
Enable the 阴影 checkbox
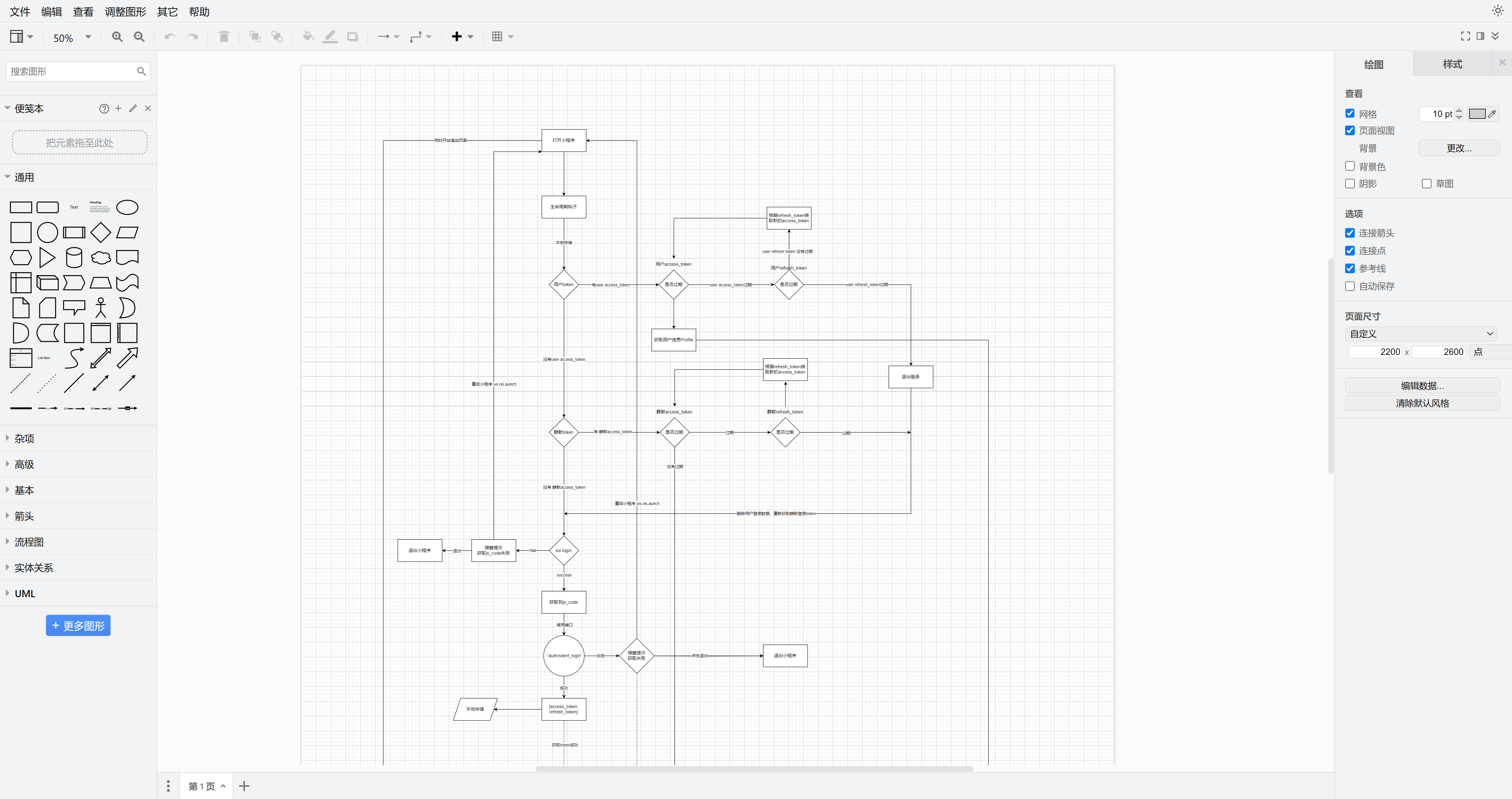[1350, 183]
